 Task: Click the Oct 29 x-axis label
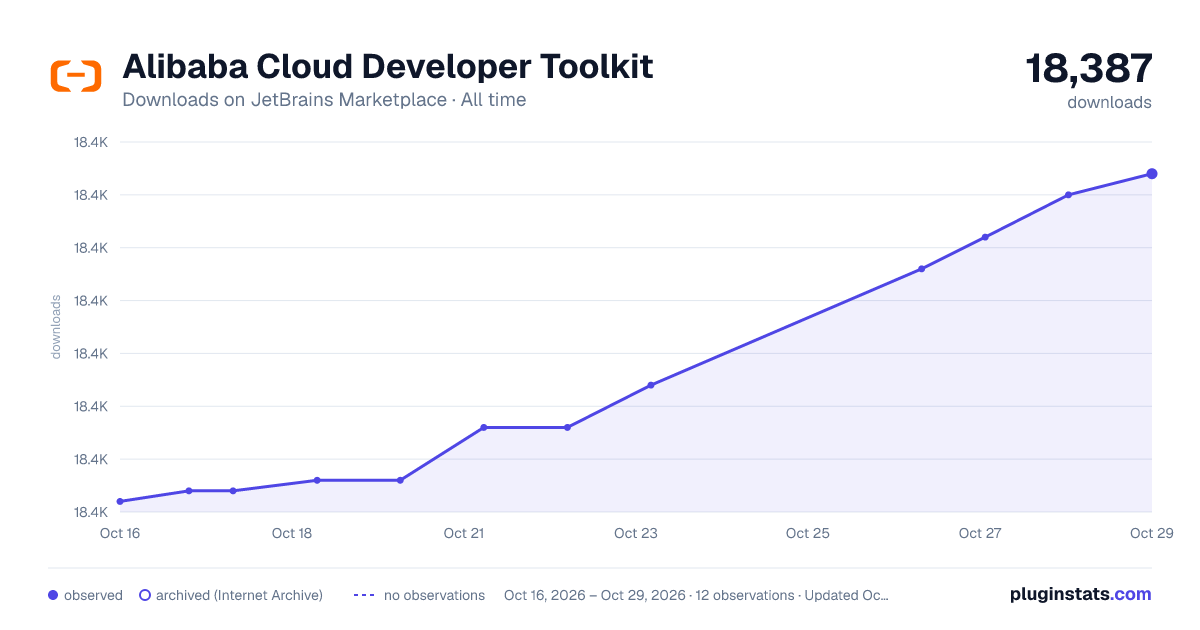(x=1151, y=533)
